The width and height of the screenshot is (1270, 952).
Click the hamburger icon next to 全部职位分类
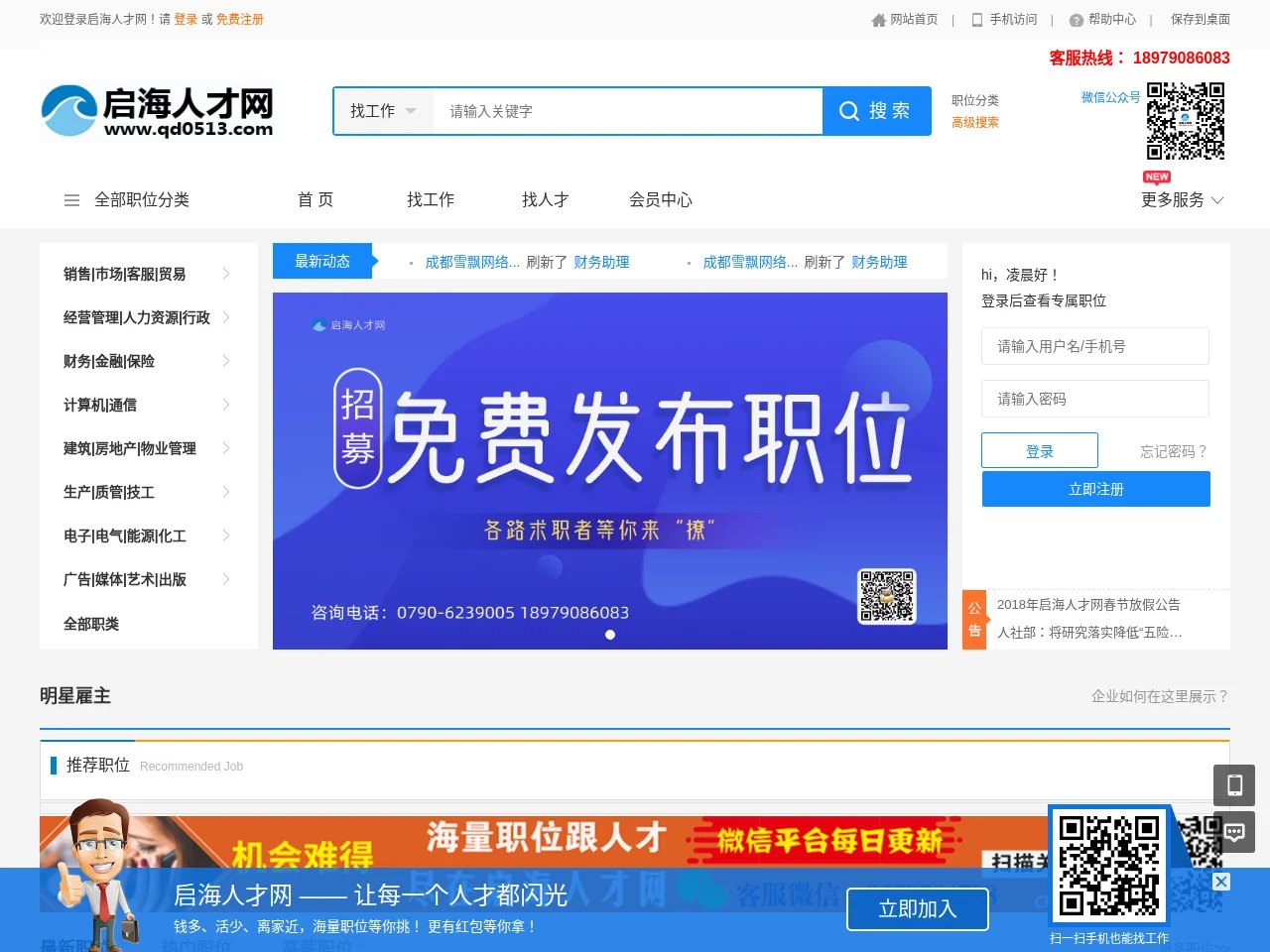click(71, 200)
